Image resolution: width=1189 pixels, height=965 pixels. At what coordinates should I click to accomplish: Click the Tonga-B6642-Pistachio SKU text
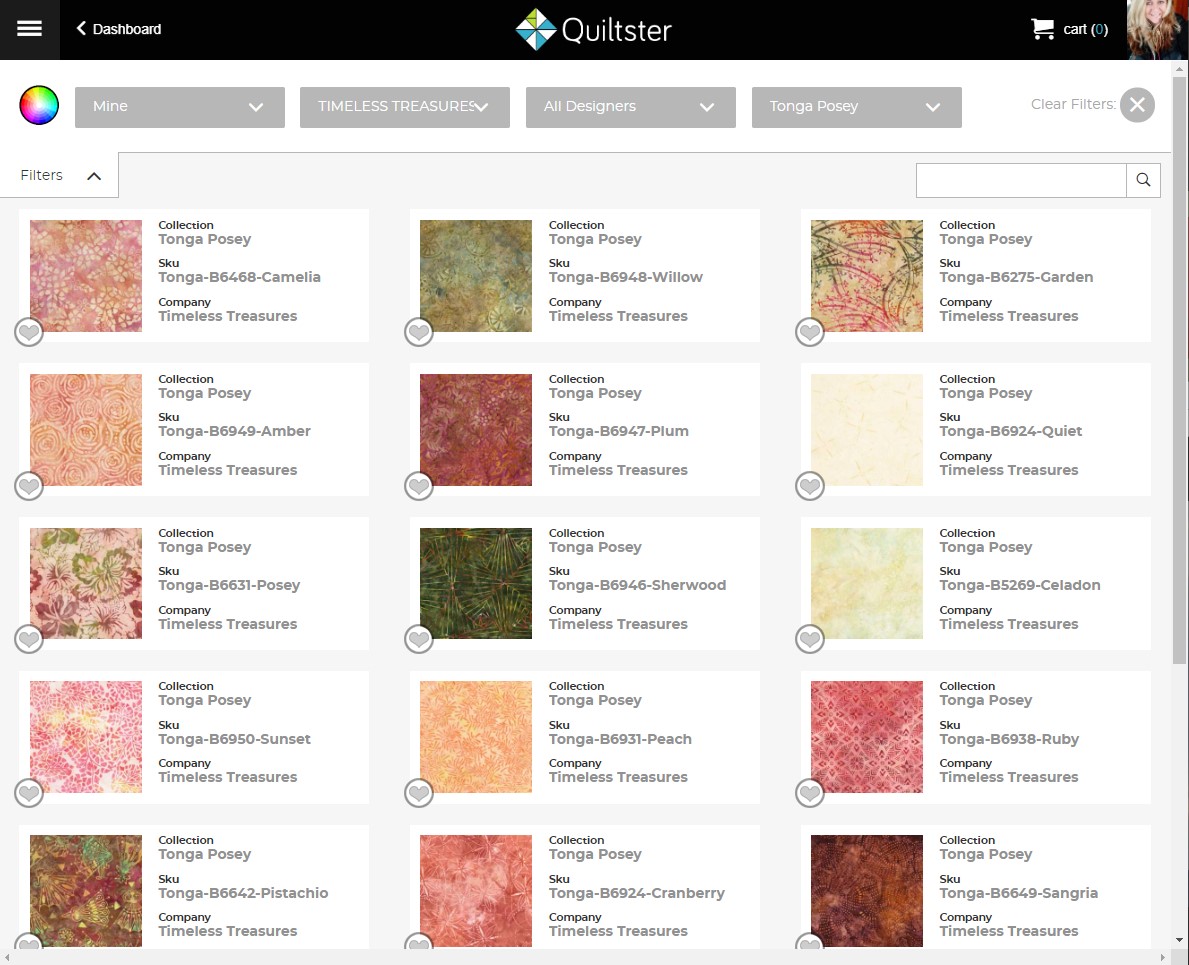pyautogui.click(x=243, y=893)
